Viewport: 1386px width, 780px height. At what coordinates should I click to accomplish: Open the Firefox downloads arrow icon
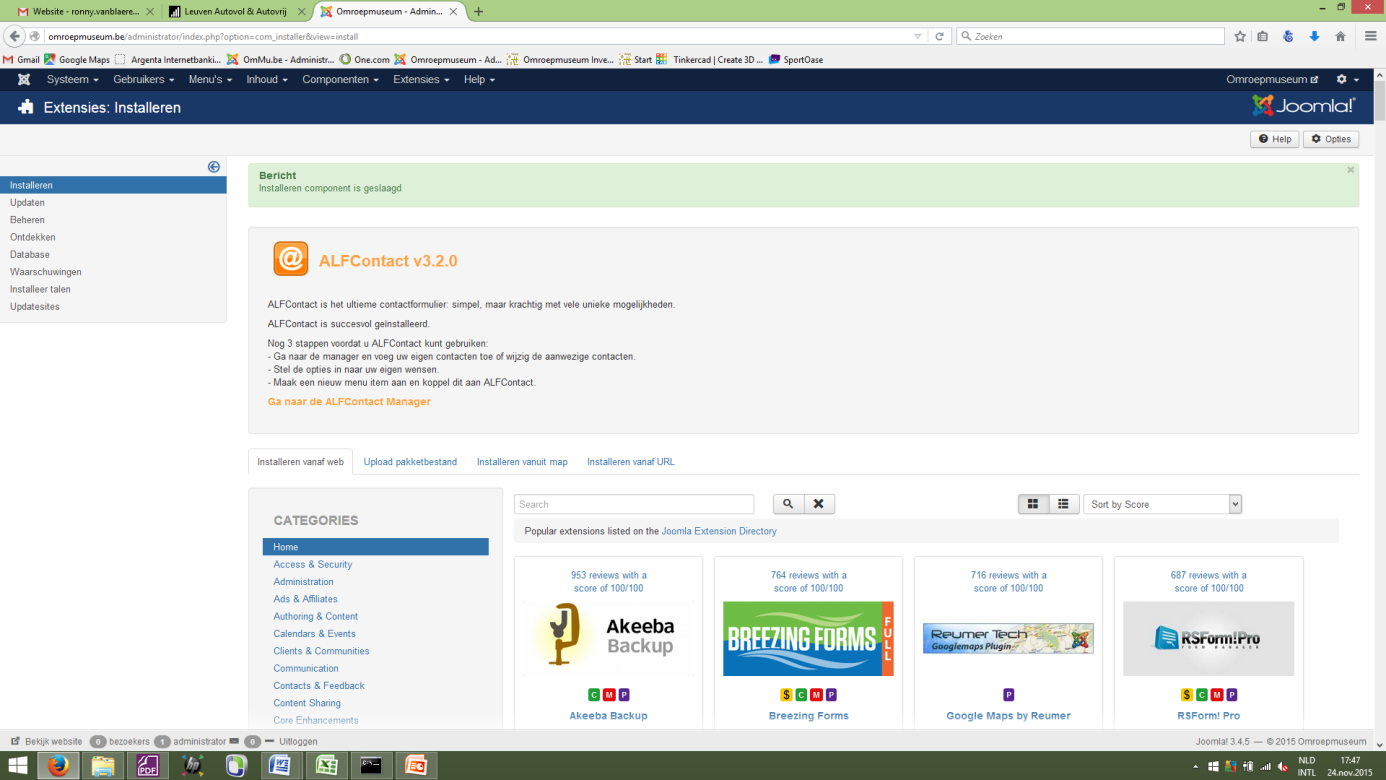pos(1314,36)
